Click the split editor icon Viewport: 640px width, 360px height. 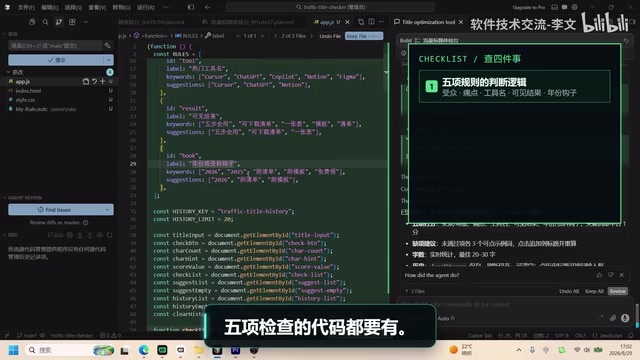[x=371, y=22]
